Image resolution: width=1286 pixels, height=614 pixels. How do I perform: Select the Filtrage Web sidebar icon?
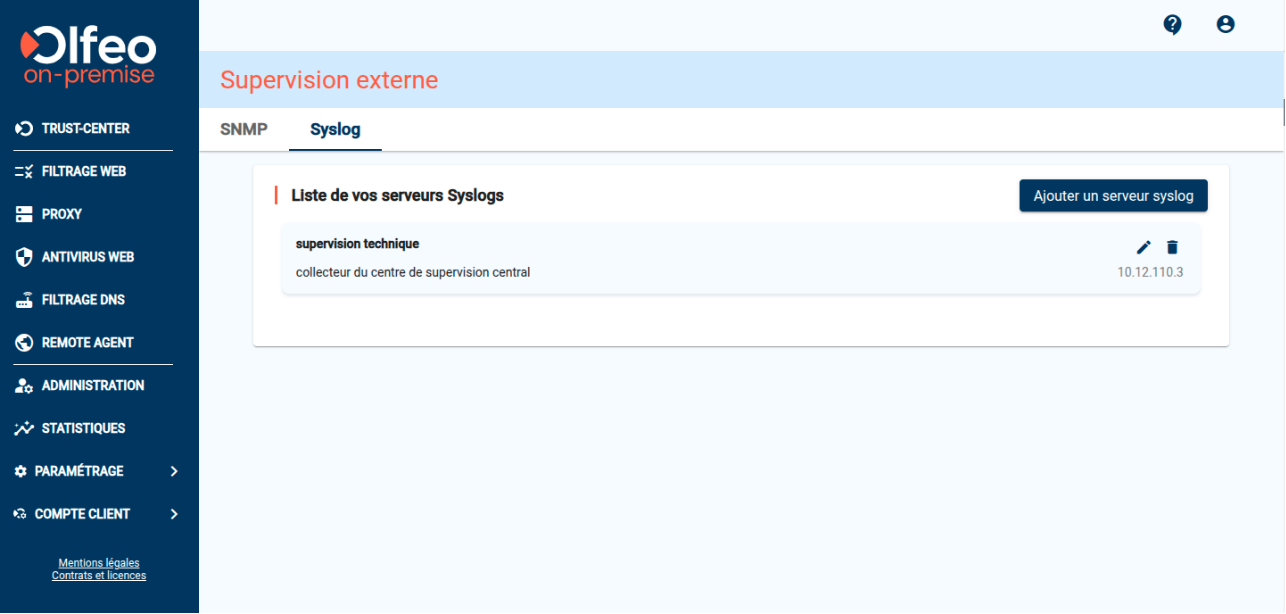pos(23,171)
